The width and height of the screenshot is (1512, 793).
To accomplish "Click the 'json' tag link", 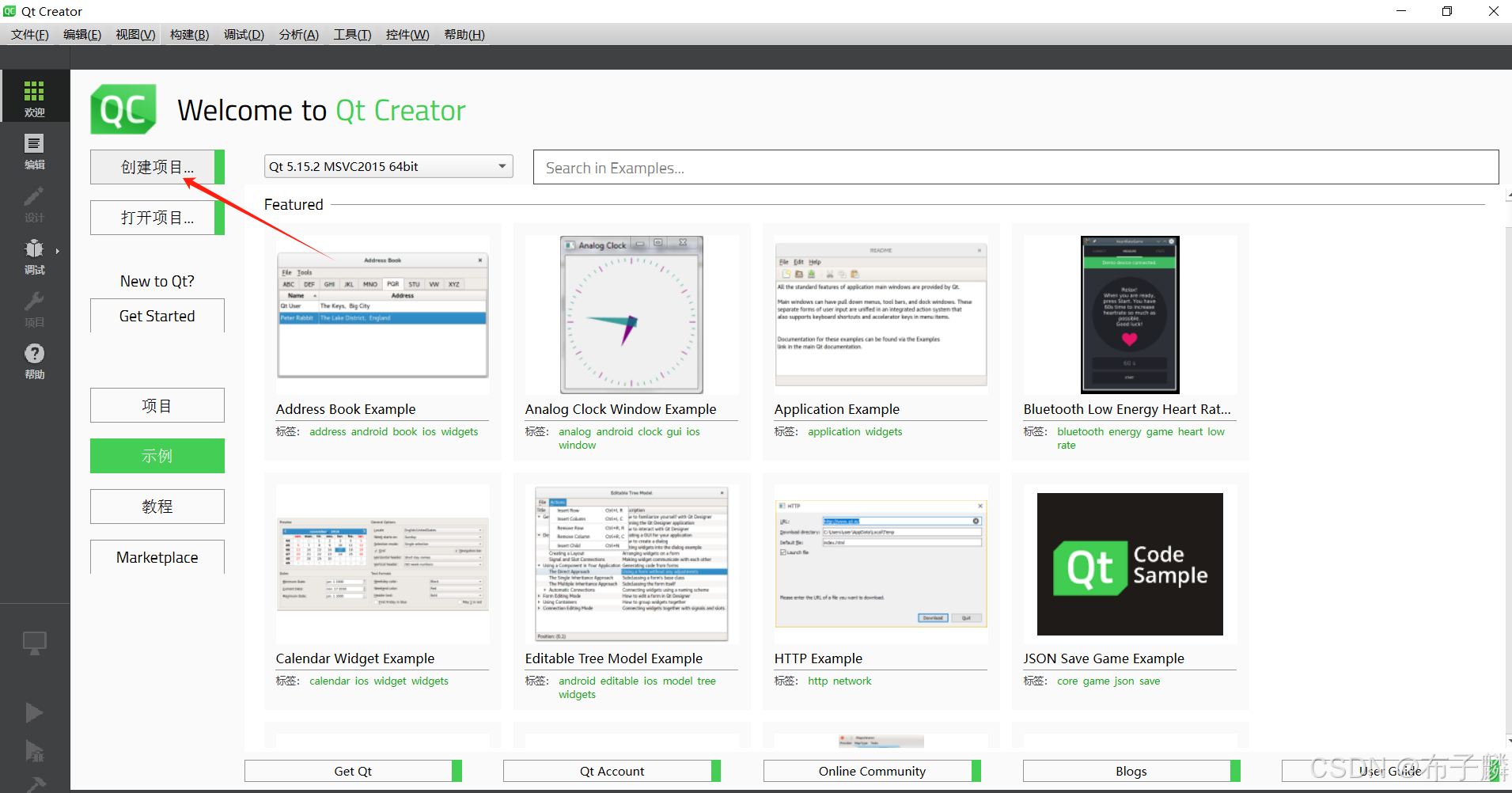I will pyautogui.click(x=1124, y=681).
